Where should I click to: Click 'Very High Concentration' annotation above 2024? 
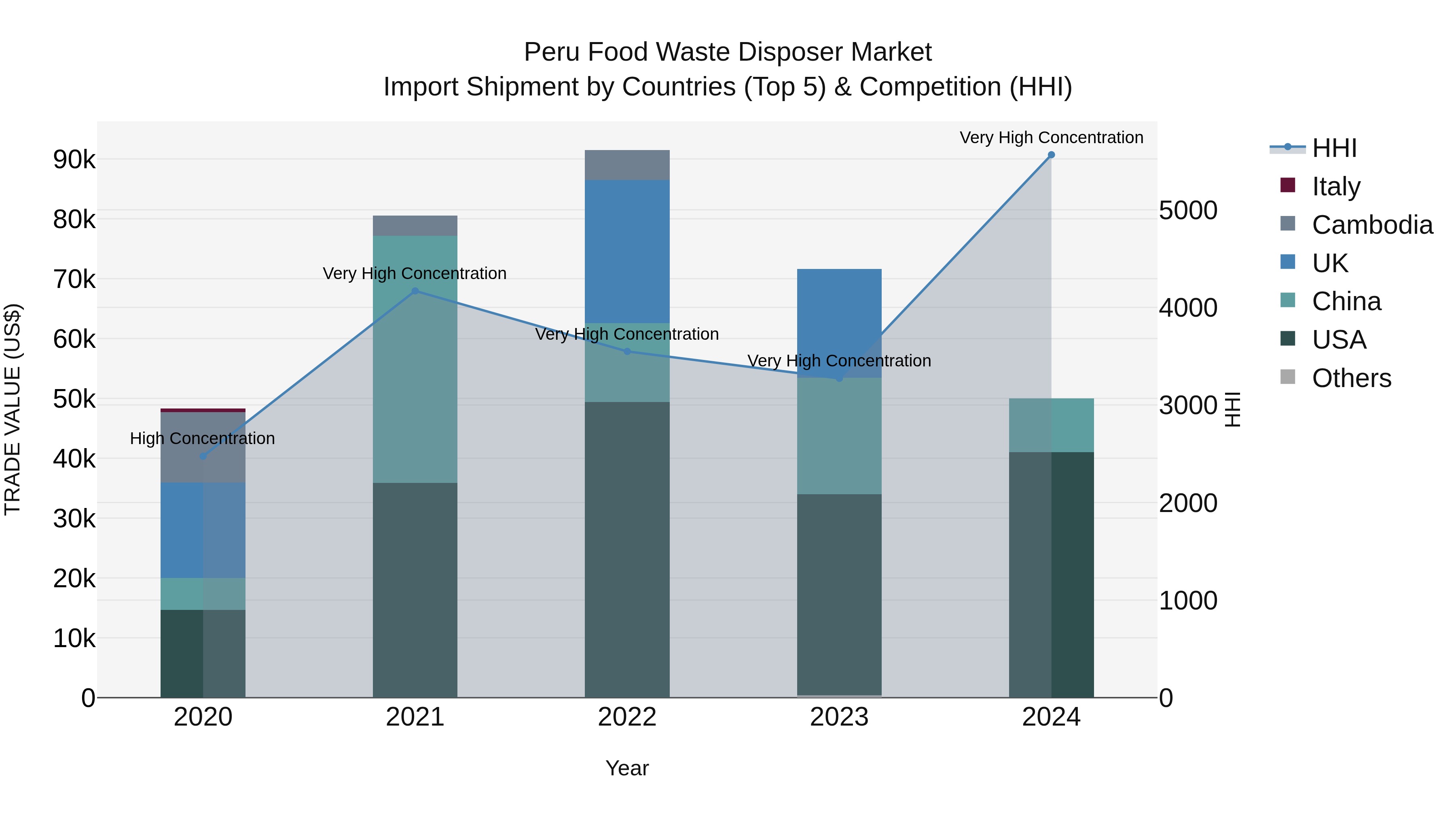(1051, 138)
